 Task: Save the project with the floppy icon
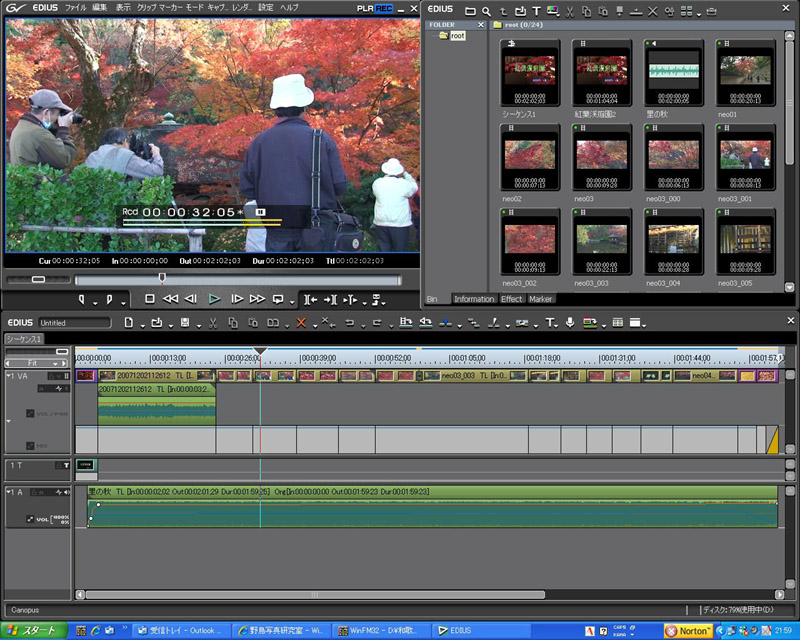click(185, 323)
